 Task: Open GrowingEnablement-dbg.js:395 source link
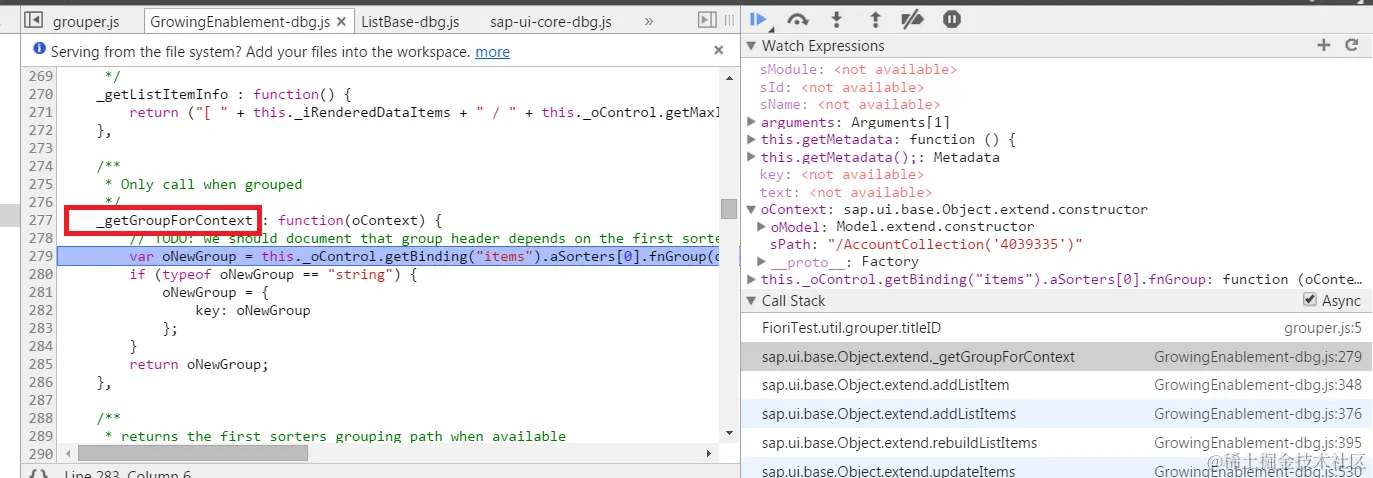(1258, 443)
